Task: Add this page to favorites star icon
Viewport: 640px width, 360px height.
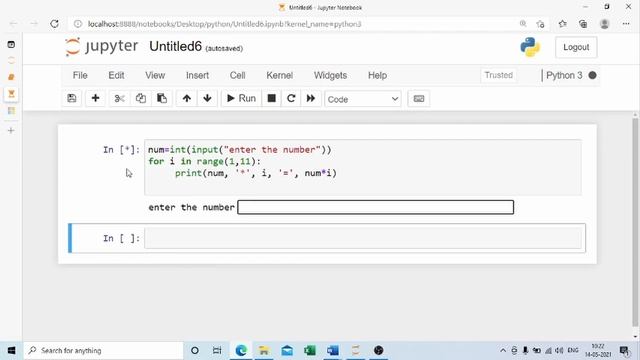Action: [540, 24]
